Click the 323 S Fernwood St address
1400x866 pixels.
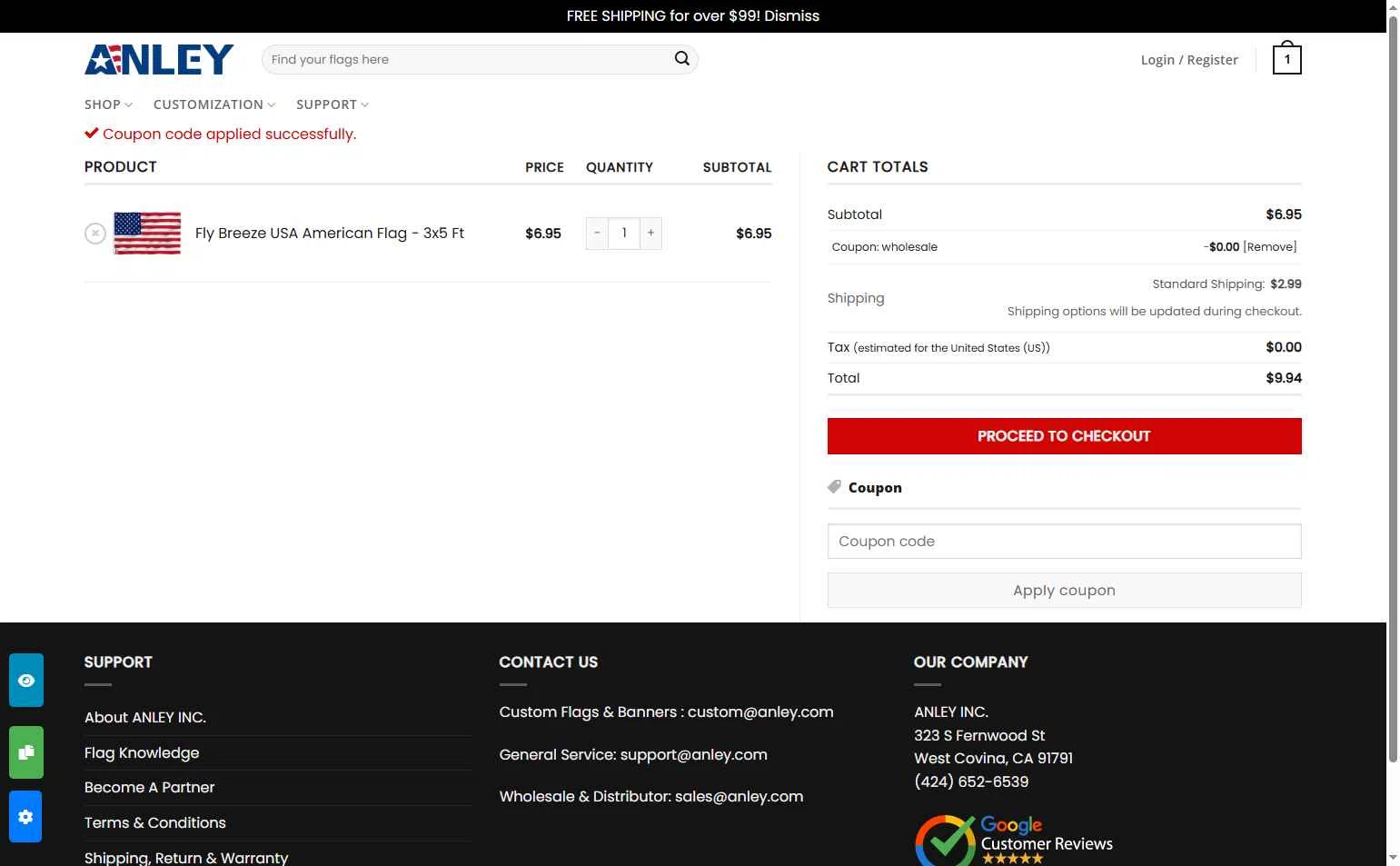(979, 736)
